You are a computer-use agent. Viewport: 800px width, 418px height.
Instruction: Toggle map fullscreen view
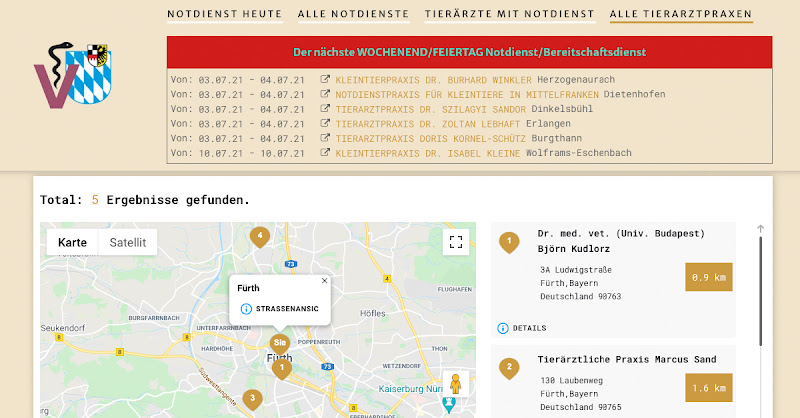point(456,242)
